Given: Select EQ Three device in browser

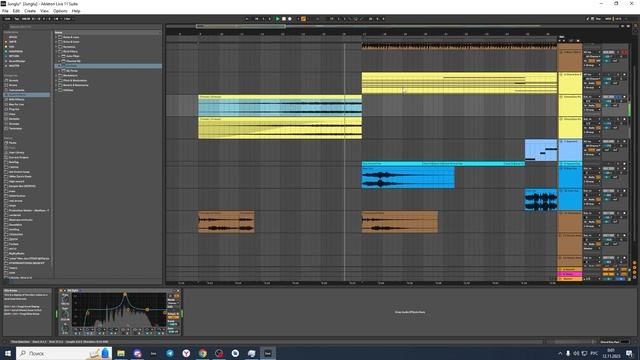Looking at the screenshot, I should 71,71.
